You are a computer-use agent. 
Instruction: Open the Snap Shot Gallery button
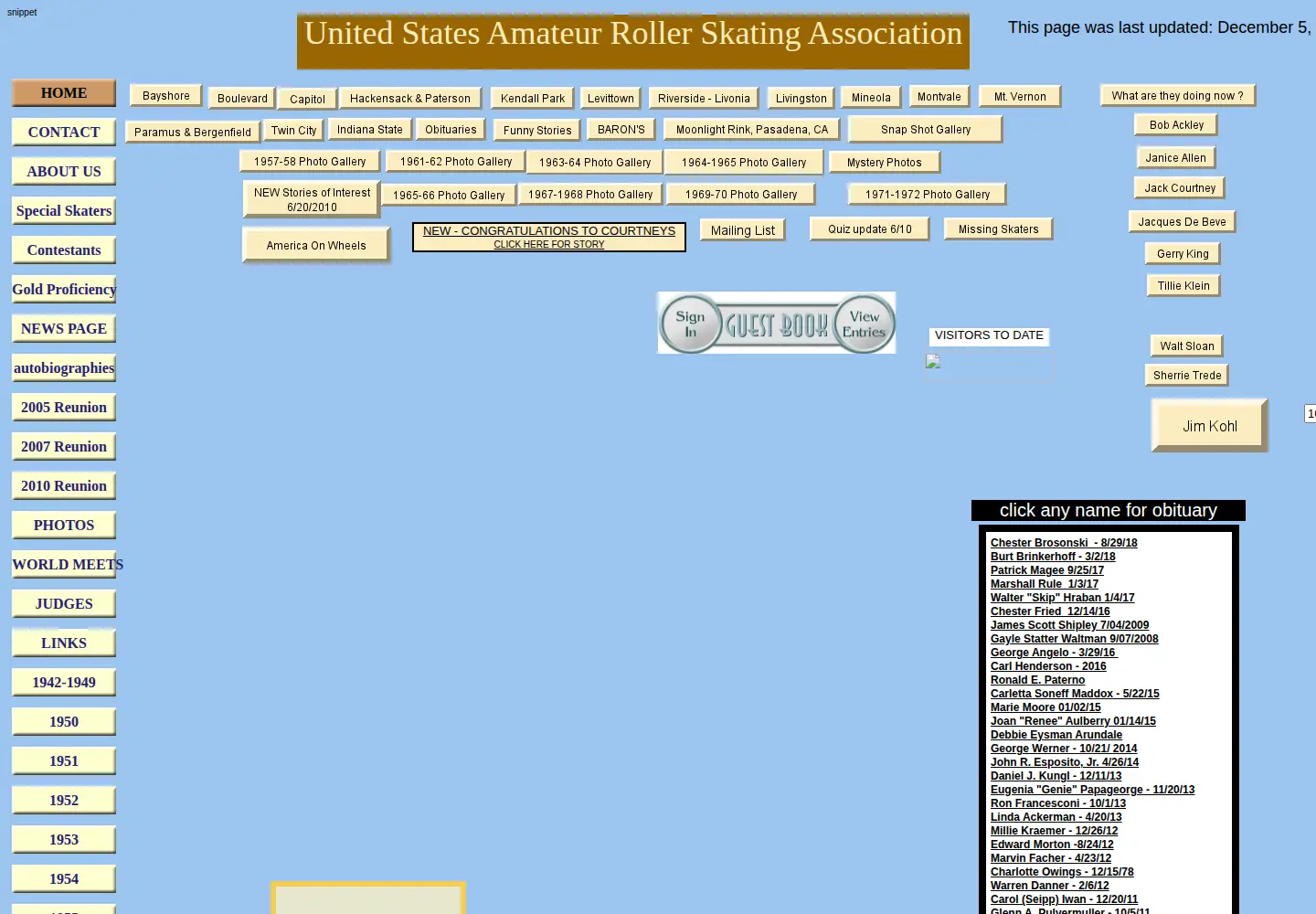pos(926,130)
